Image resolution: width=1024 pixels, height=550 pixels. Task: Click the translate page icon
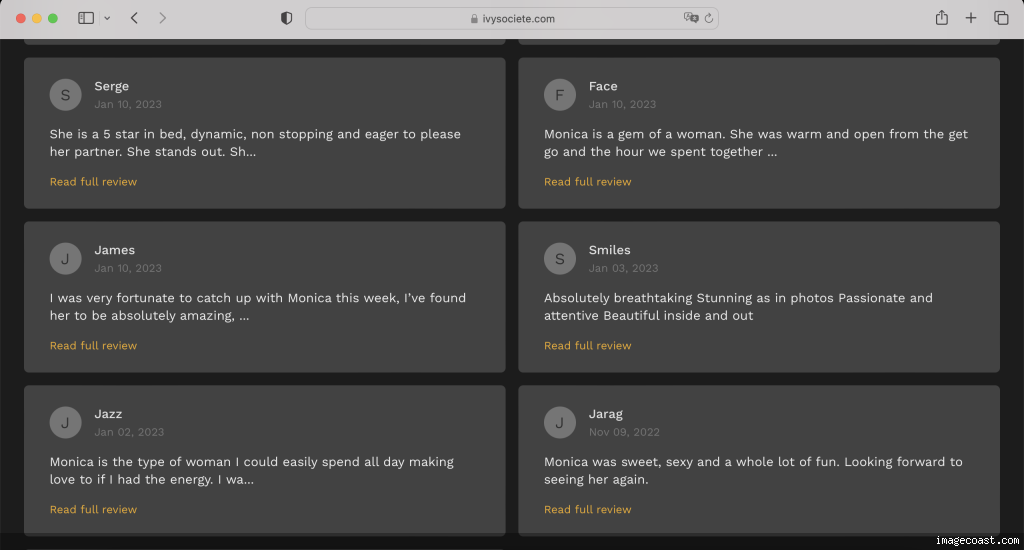click(690, 18)
